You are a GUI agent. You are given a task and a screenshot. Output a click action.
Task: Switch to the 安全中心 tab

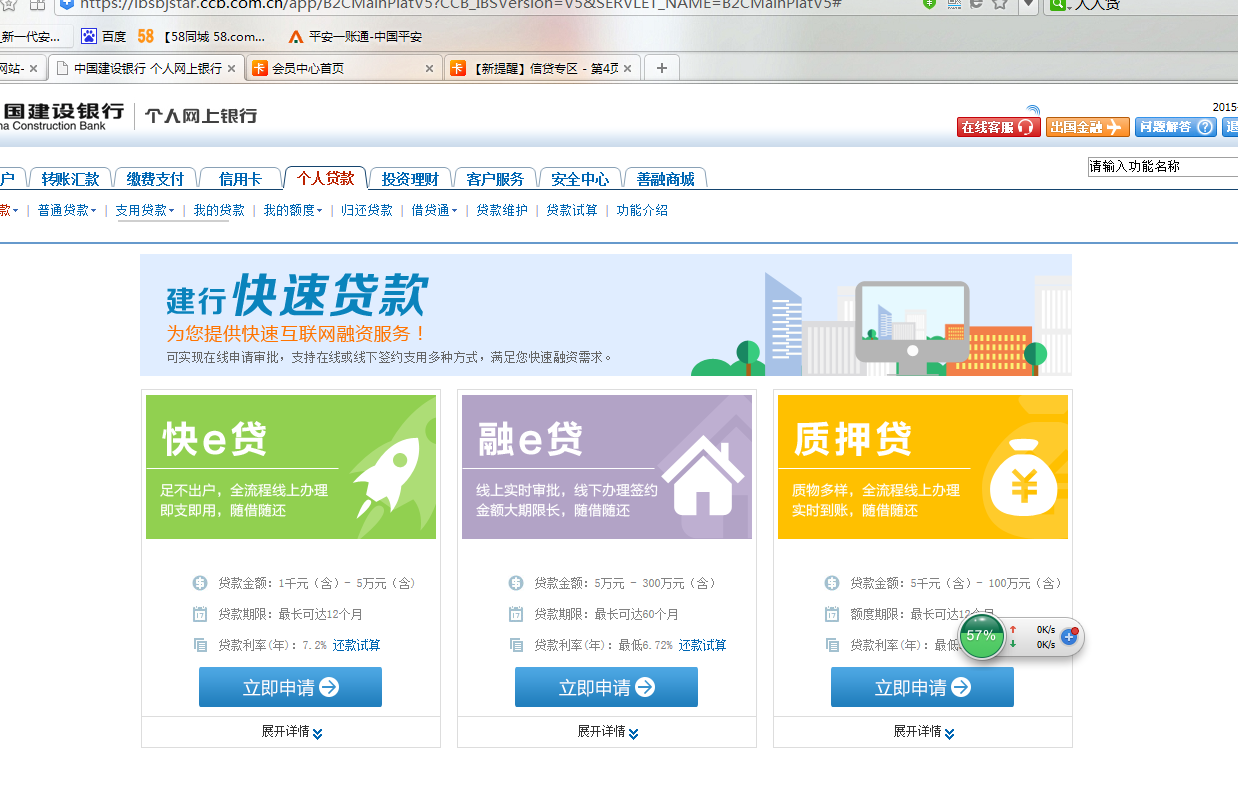580,179
